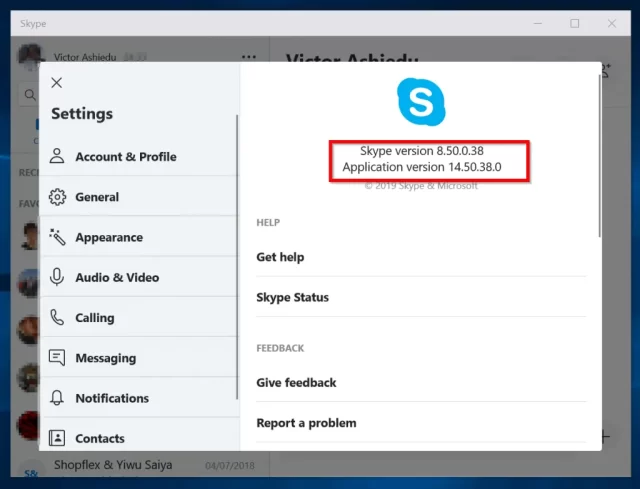The height and width of the screenshot is (489, 640).
Task: Open Contacts settings
Action: coord(139,437)
